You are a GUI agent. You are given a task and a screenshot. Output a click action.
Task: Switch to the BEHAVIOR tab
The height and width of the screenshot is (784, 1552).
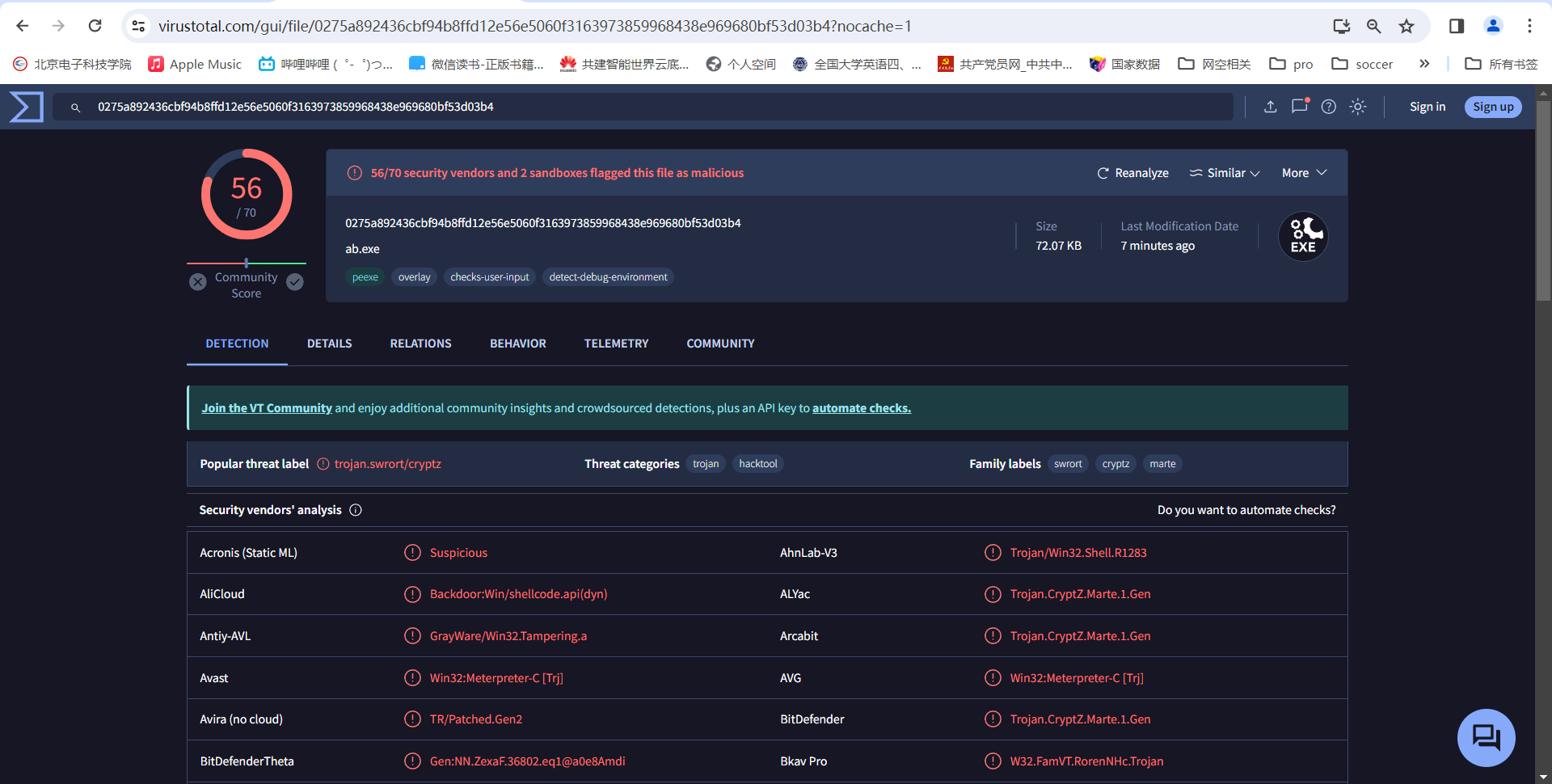coord(518,344)
